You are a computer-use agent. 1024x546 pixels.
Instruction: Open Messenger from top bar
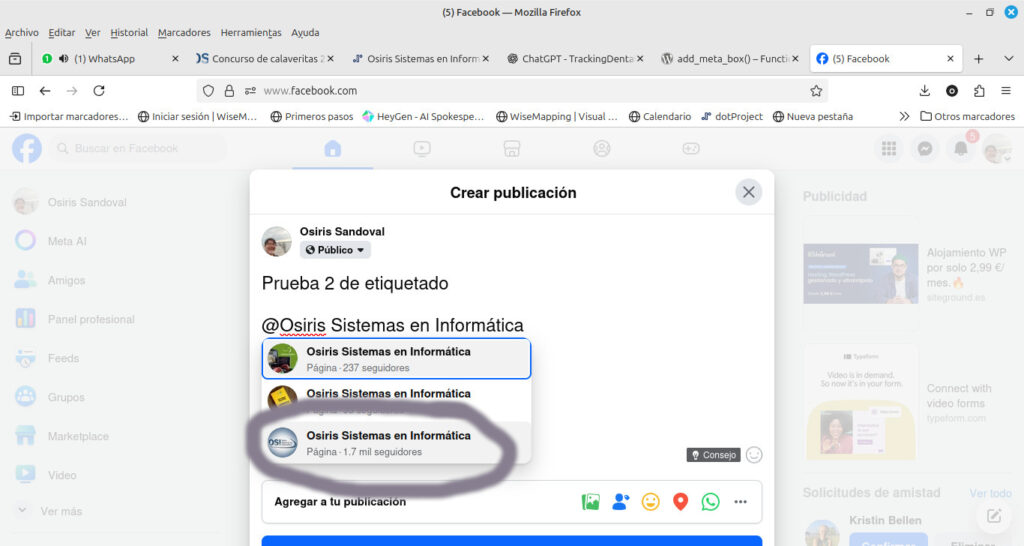(x=925, y=149)
